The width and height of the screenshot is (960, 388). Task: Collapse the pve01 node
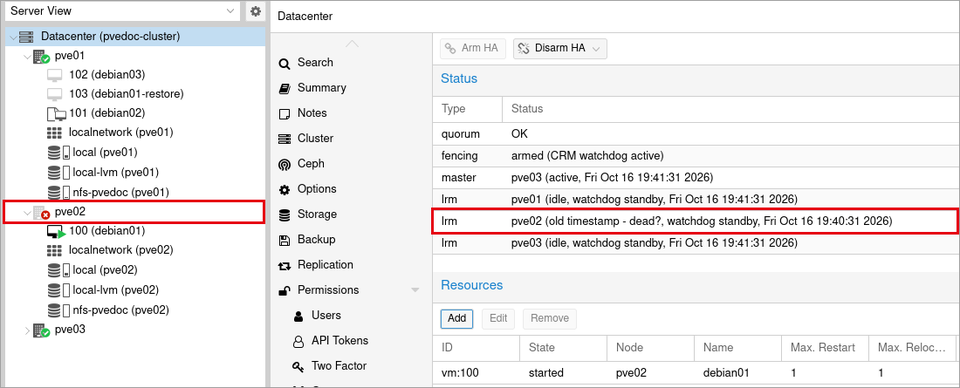click(x=26, y=56)
